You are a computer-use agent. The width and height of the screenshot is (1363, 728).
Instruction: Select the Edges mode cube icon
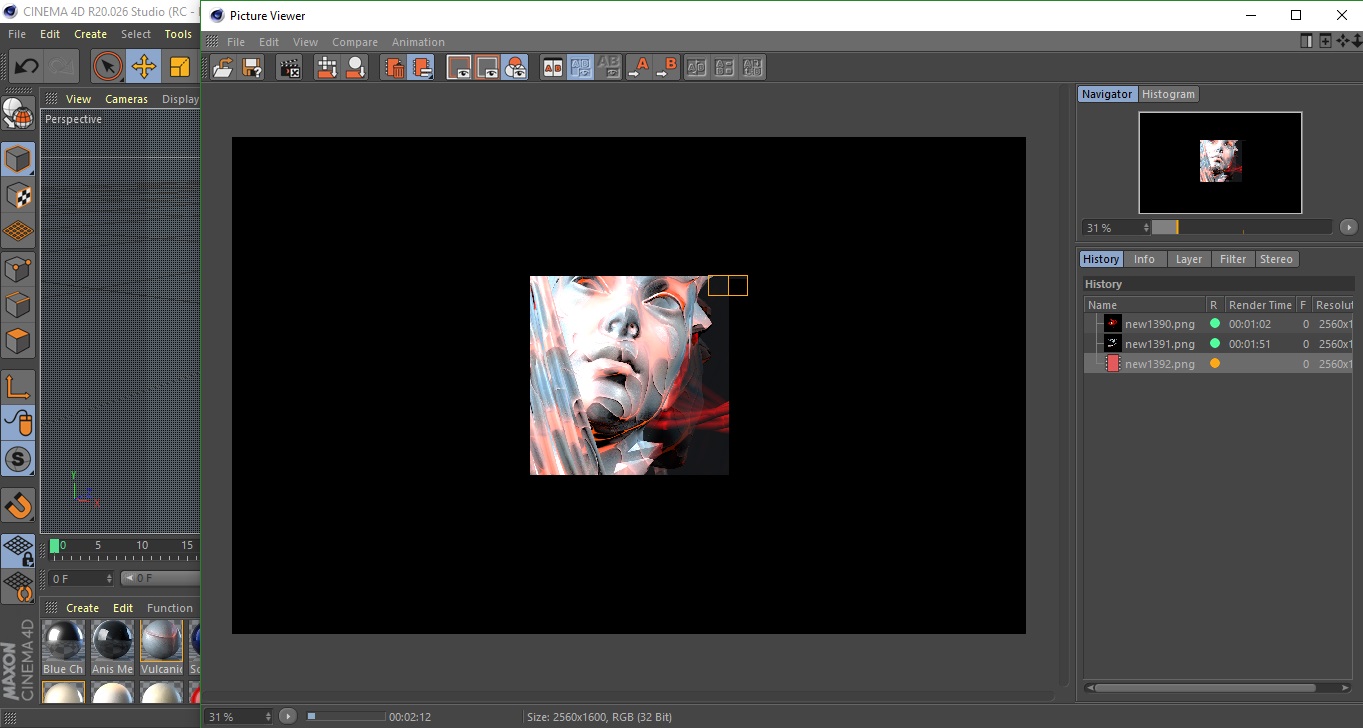tap(18, 305)
